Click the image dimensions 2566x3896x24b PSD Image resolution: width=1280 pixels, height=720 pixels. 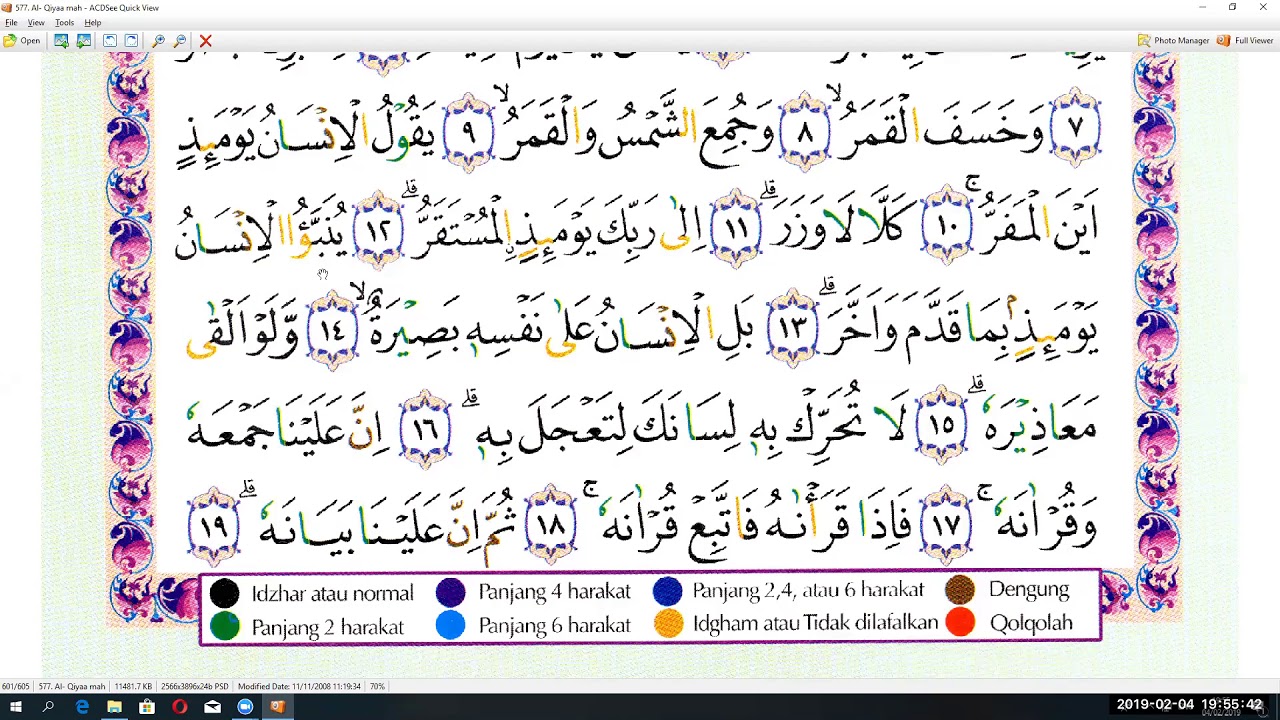coord(194,687)
